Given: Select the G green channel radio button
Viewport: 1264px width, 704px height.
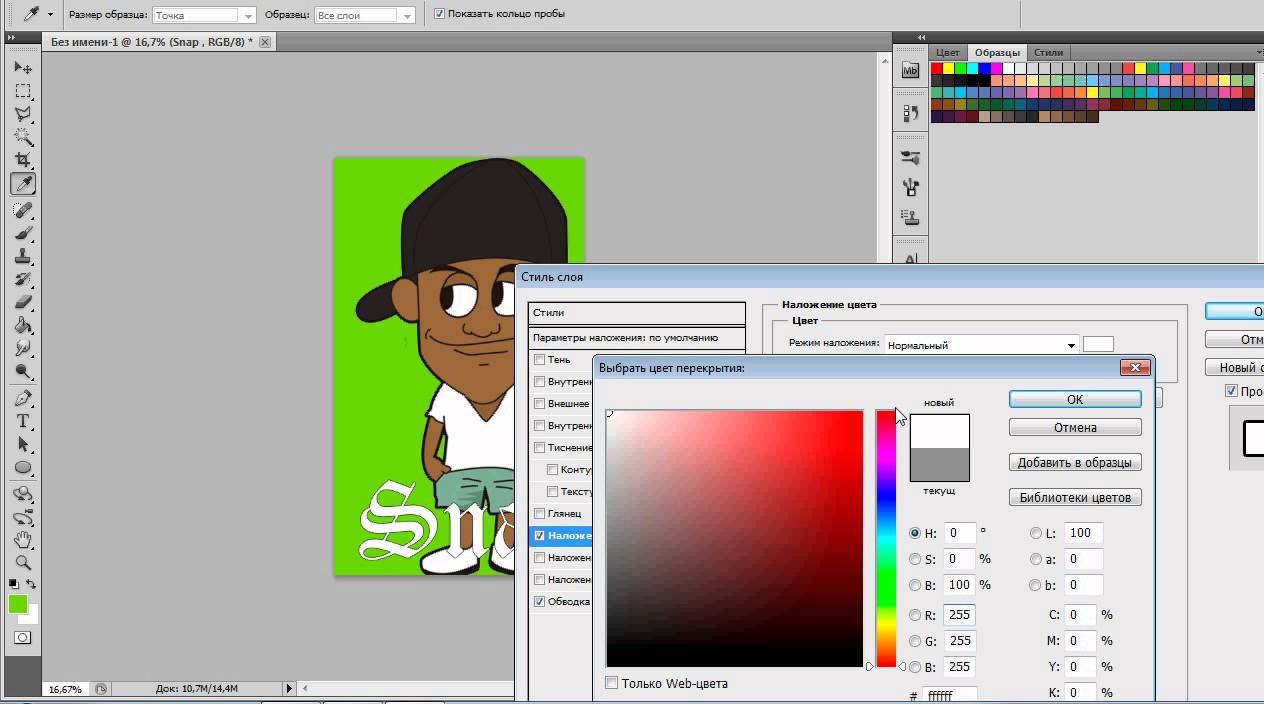Looking at the screenshot, I should click(x=915, y=641).
